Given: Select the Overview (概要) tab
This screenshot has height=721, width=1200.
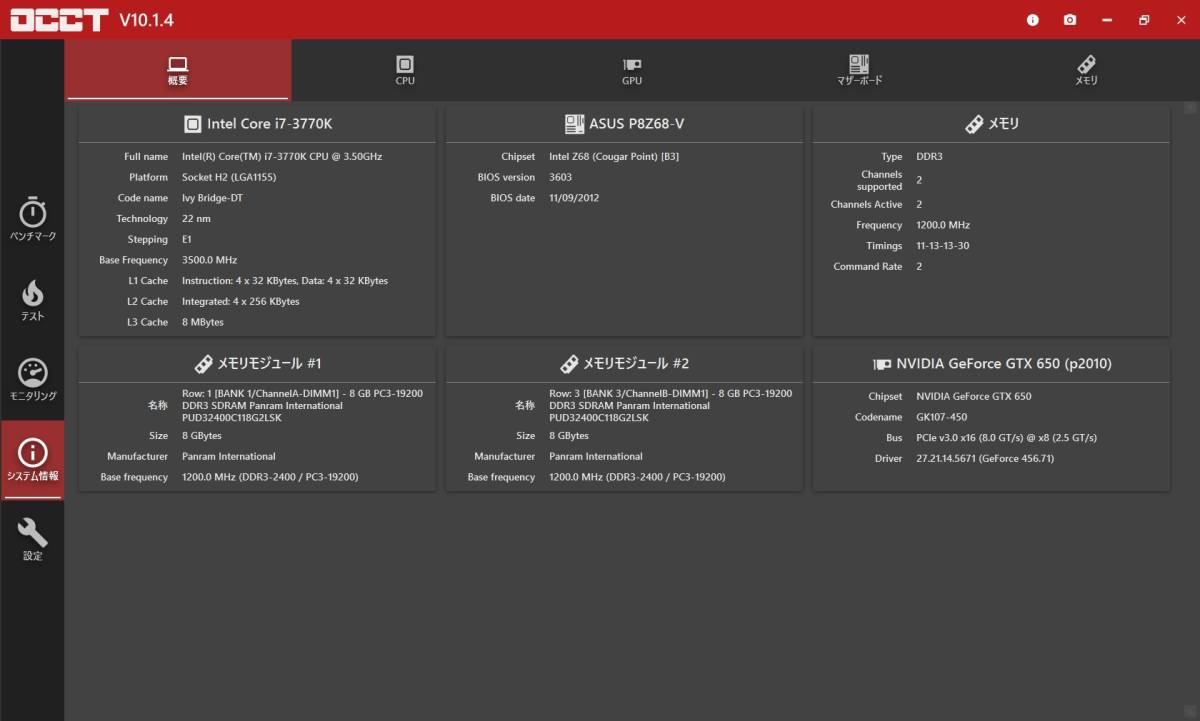Looking at the screenshot, I should click(x=178, y=70).
